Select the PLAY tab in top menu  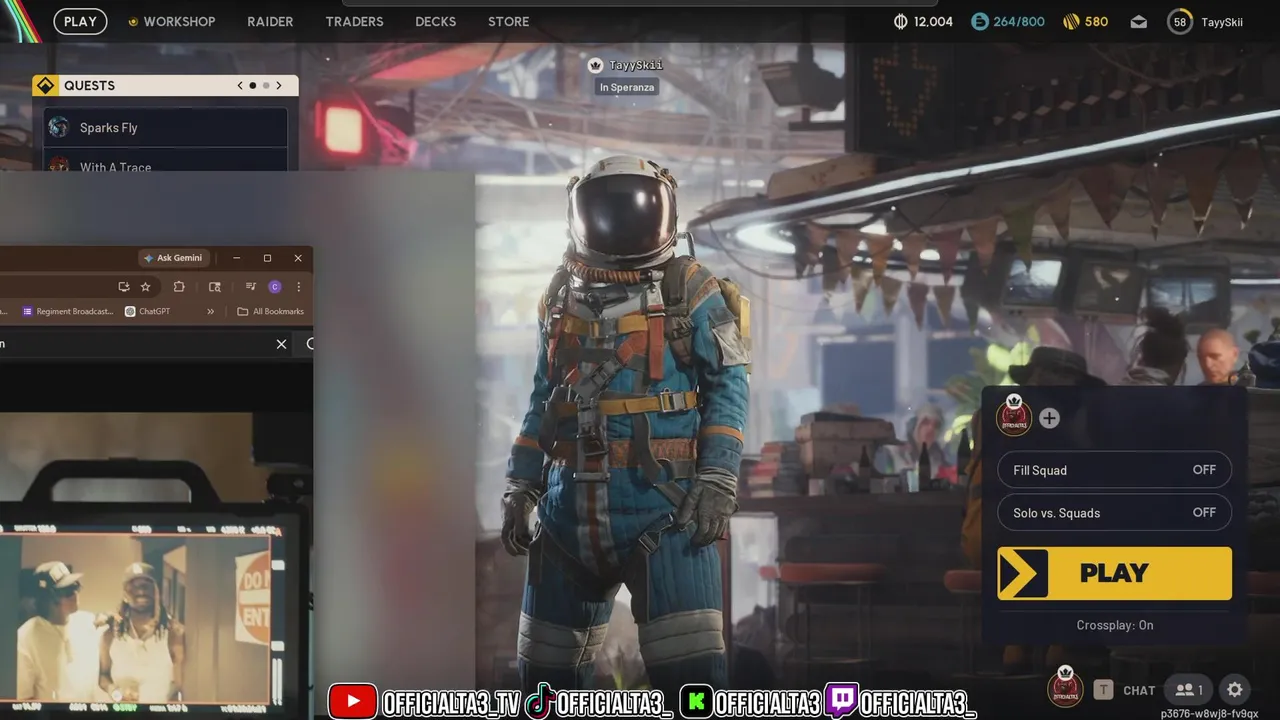(x=80, y=21)
